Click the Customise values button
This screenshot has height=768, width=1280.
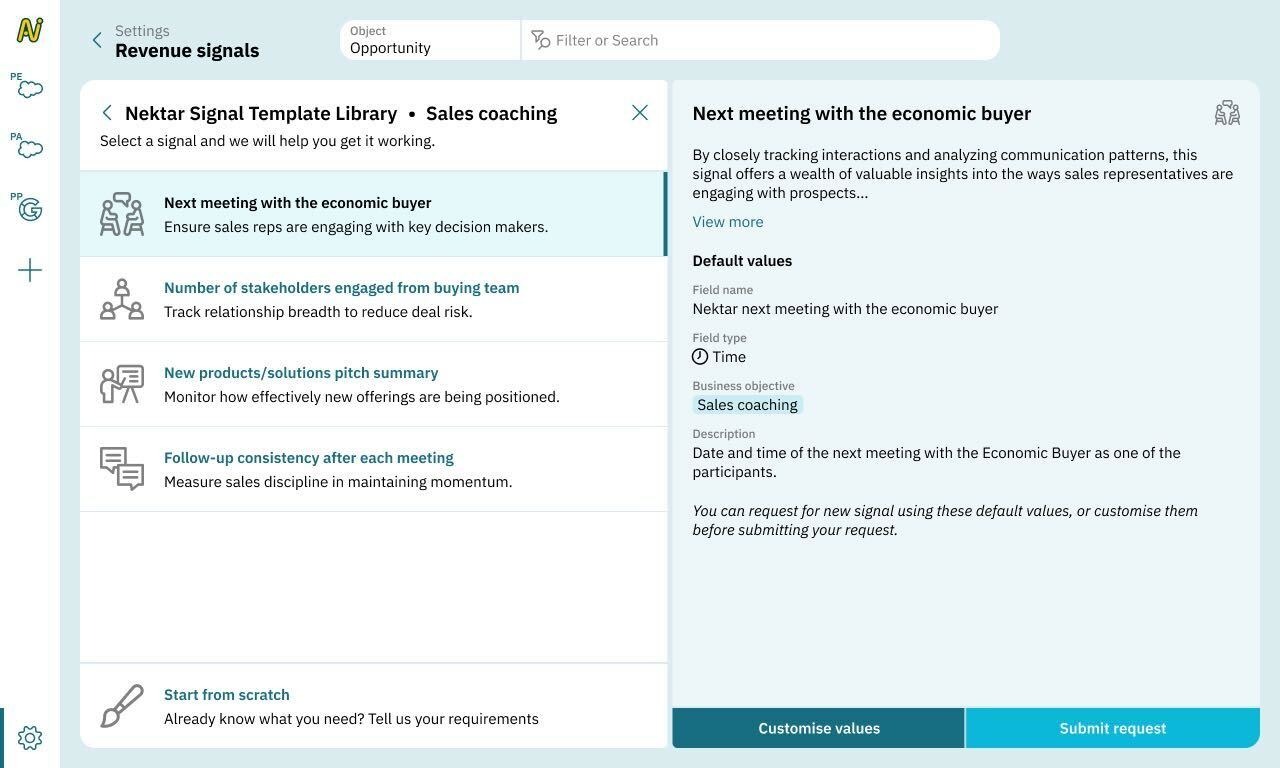click(x=819, y=728)
